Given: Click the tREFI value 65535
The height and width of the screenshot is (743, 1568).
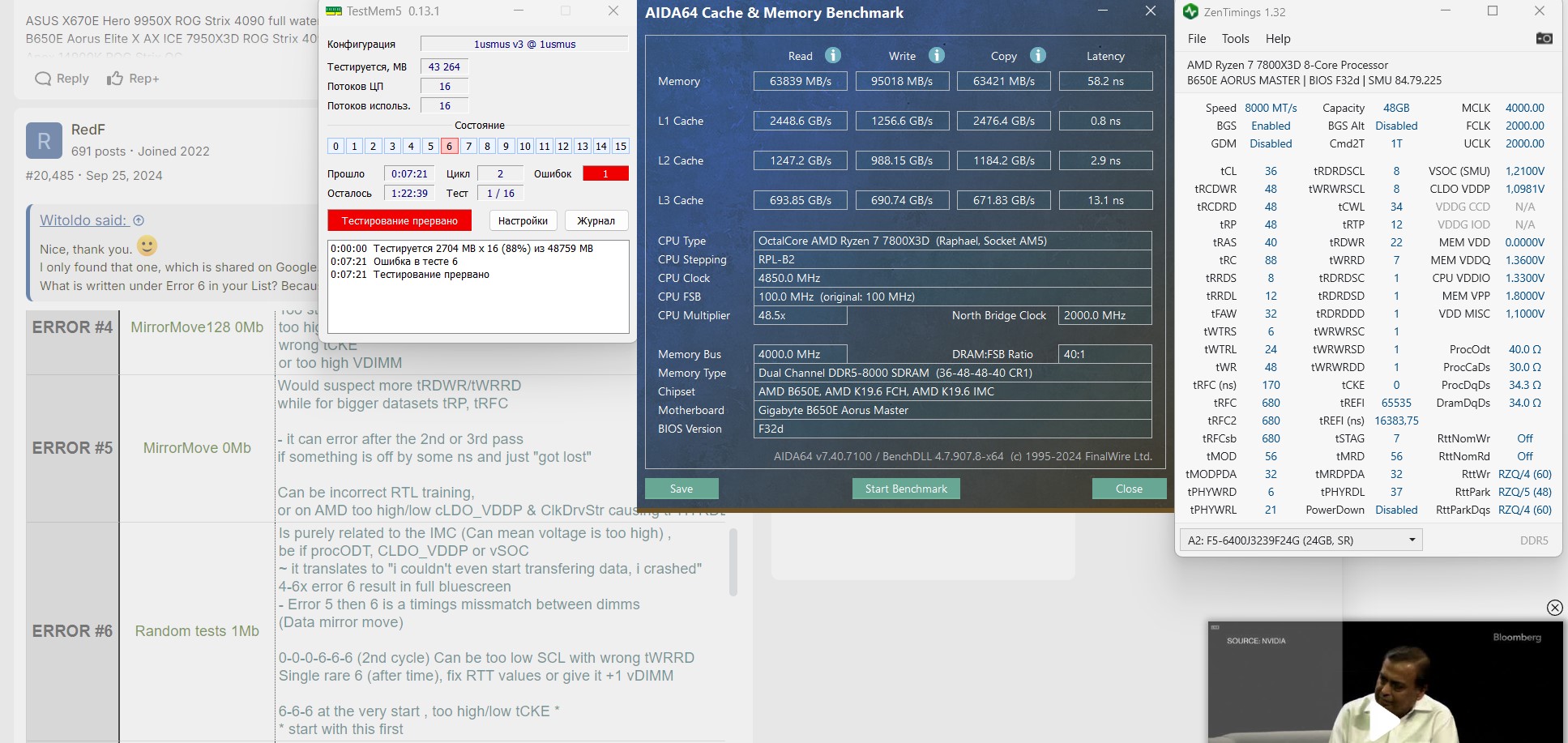Looking at the screenshot, I should click(x=1396, y=403).
